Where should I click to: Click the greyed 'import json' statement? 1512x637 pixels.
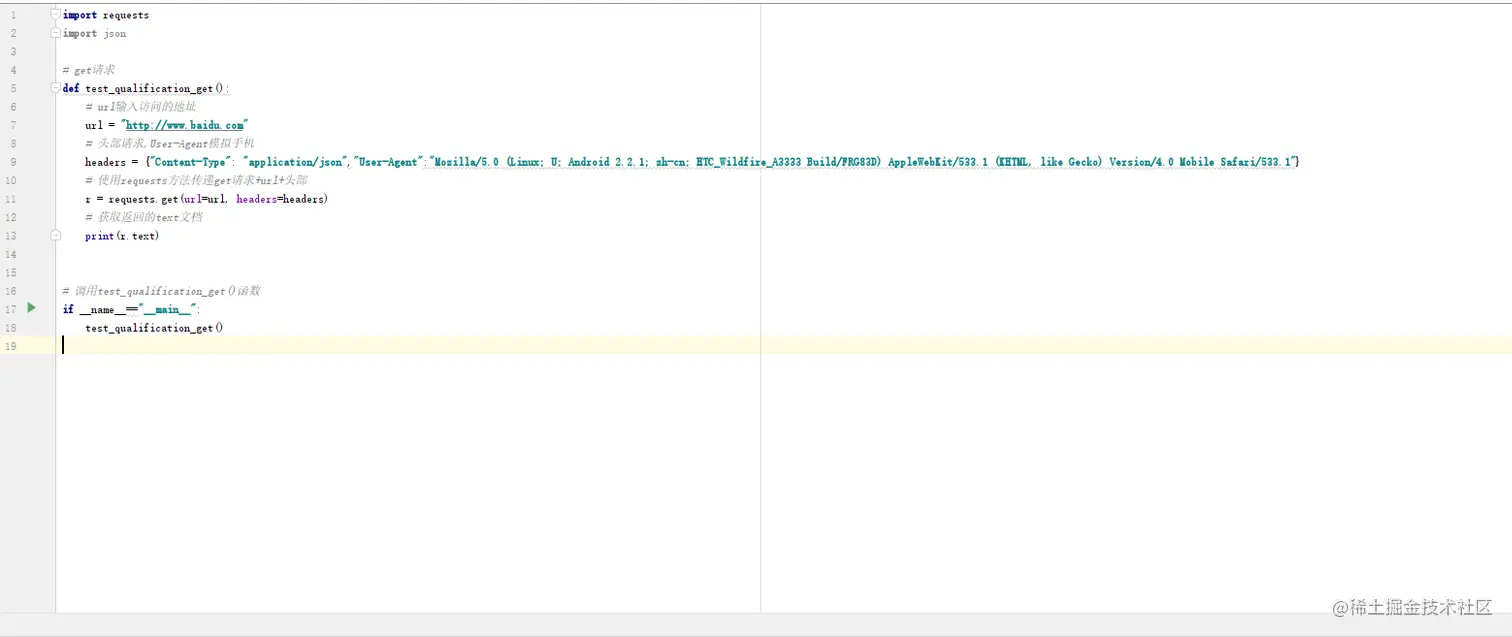point(94,34)
